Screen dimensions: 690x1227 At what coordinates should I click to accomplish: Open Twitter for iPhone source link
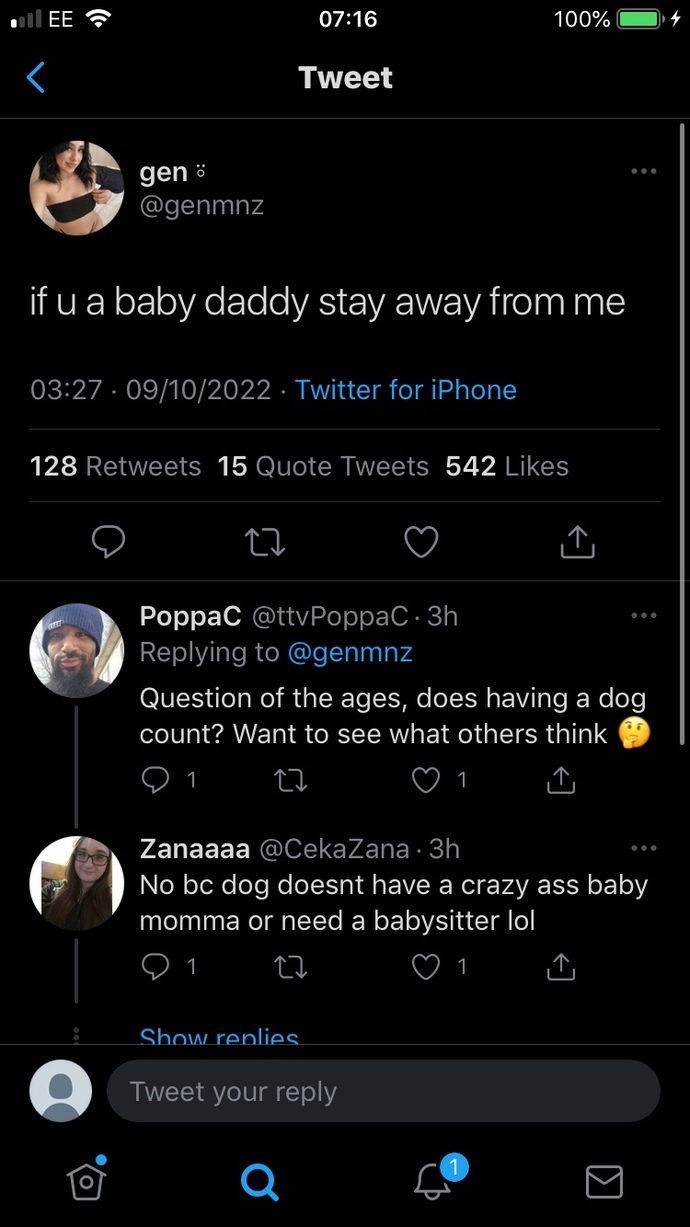[x=405, y=390]
